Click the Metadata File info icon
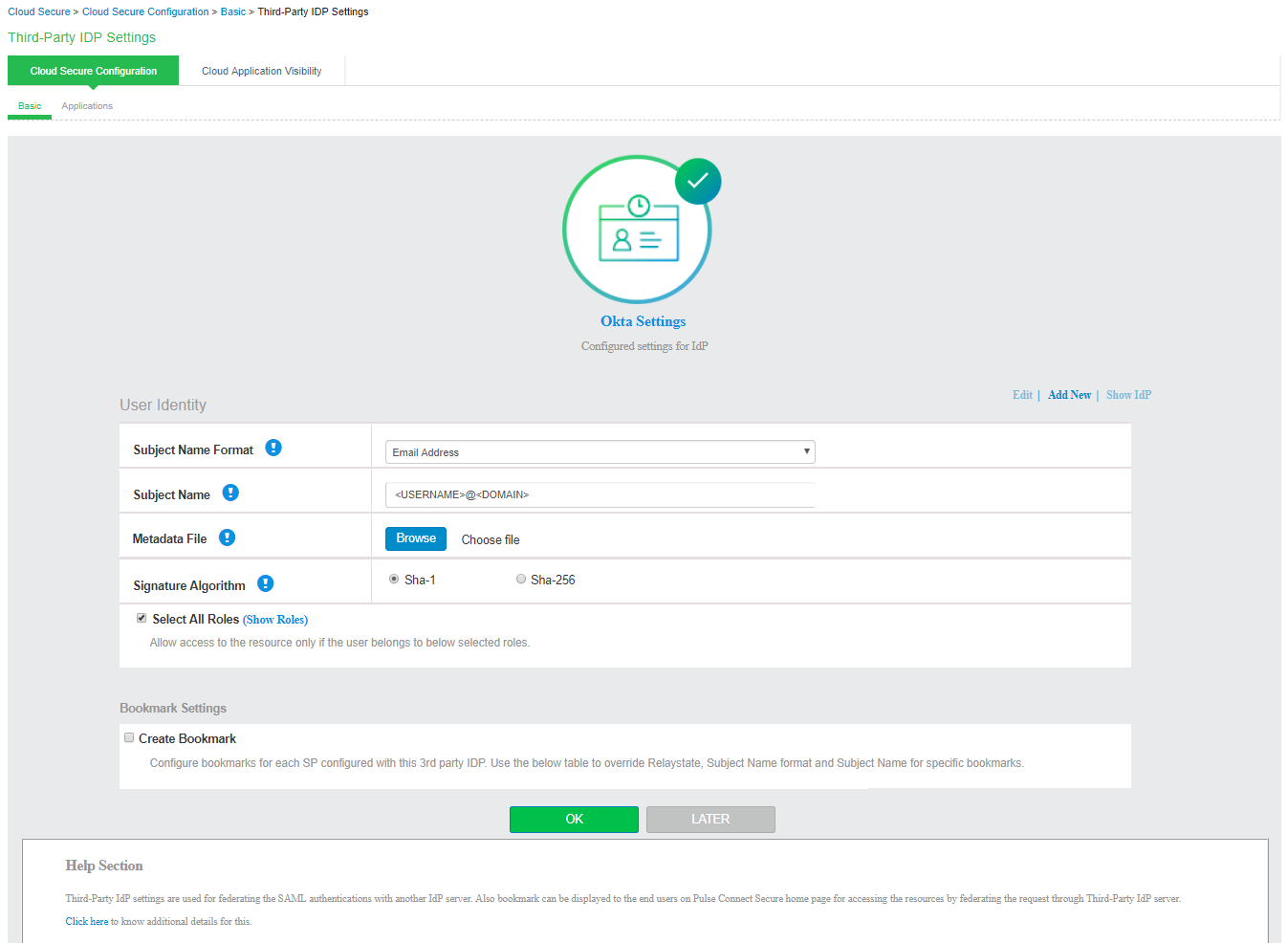The height and width of the screenshot is (943, 1288). tap(227, 537)
